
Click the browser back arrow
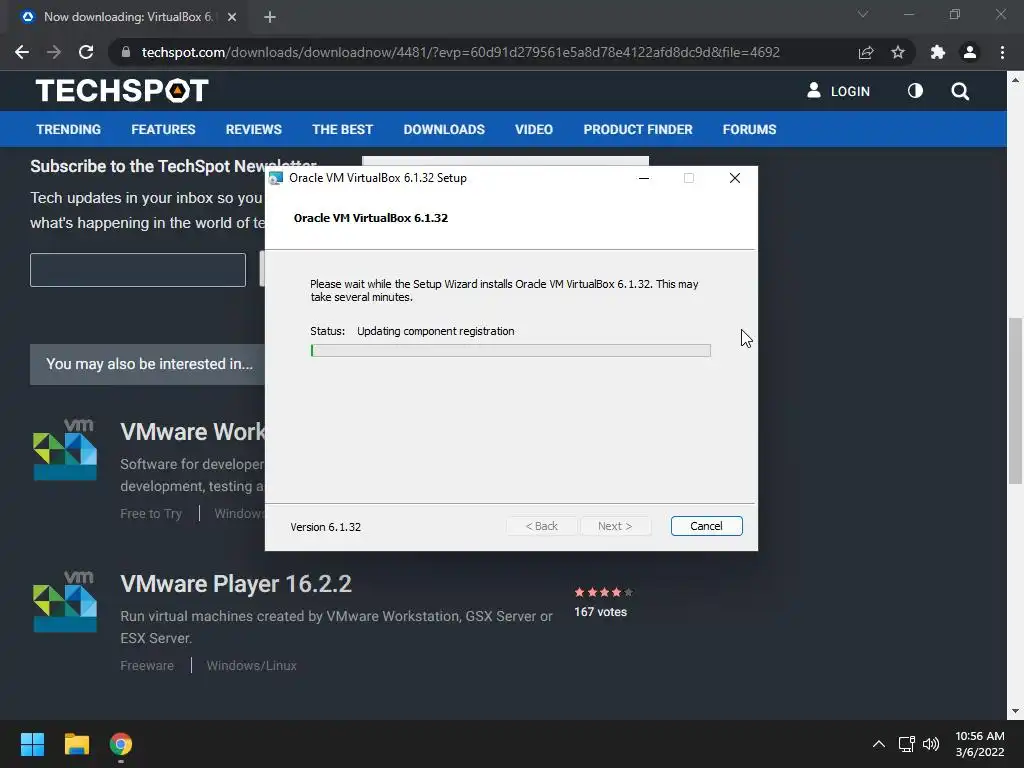22,52
